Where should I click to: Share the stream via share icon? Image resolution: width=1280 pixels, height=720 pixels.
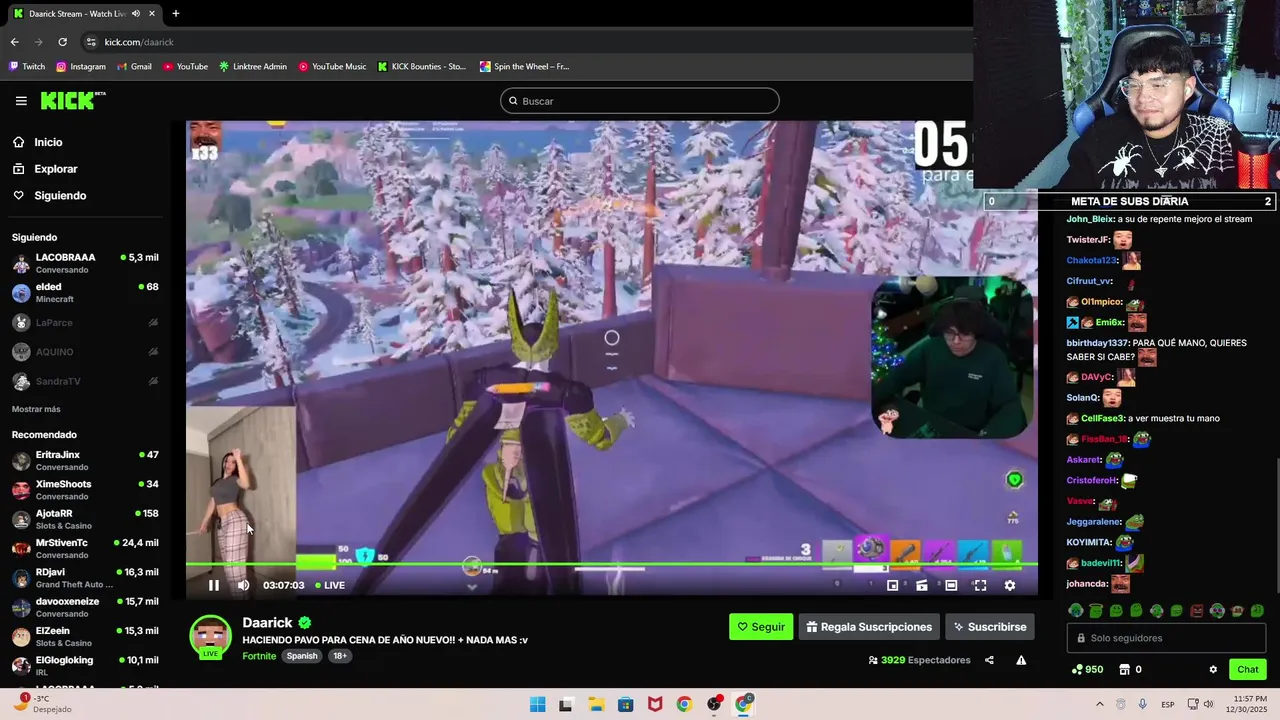(989, 660)
